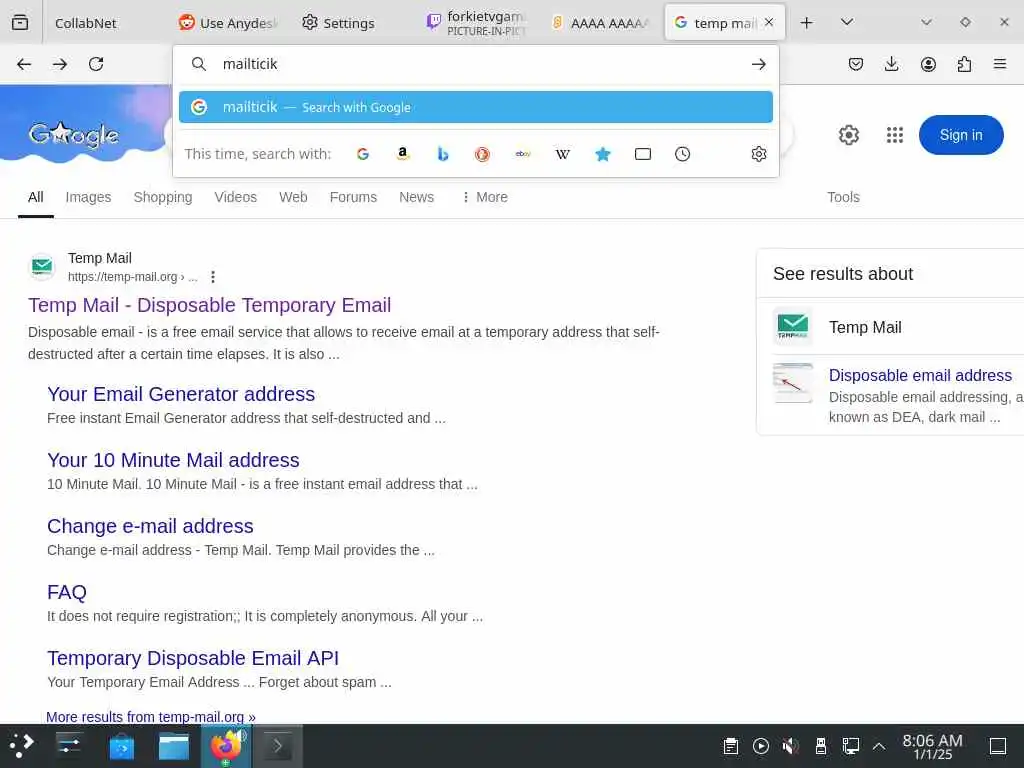Select the News search filter
The image size is (1024, 768).
click(x=416, y=197)
